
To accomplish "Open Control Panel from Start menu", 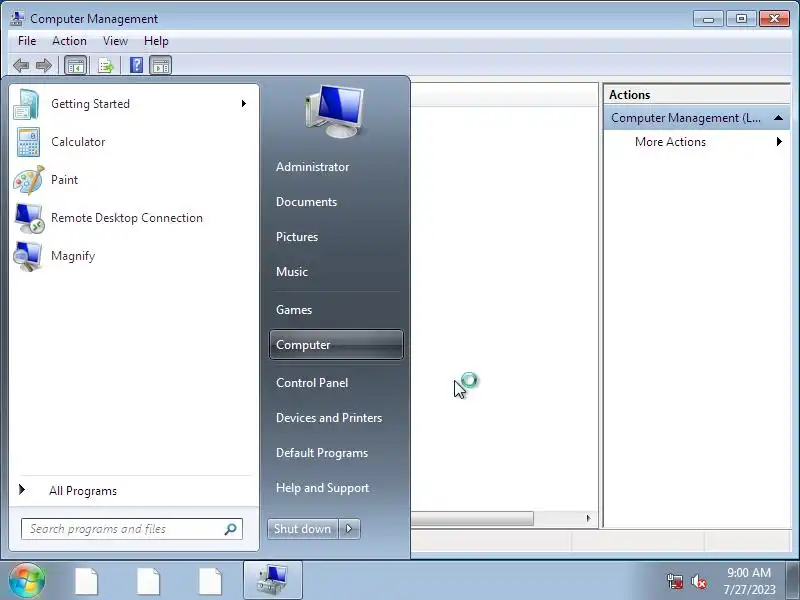I will pos(312,383).
